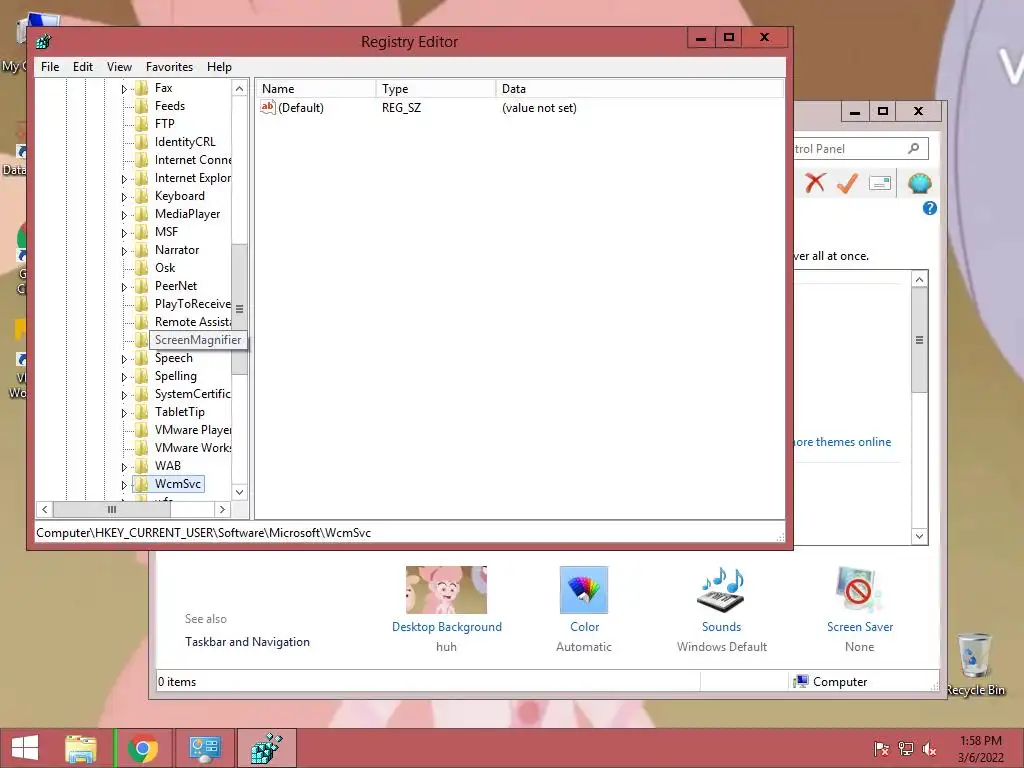
Task: Select the WcmSvc key label
Action: [178, 484]
